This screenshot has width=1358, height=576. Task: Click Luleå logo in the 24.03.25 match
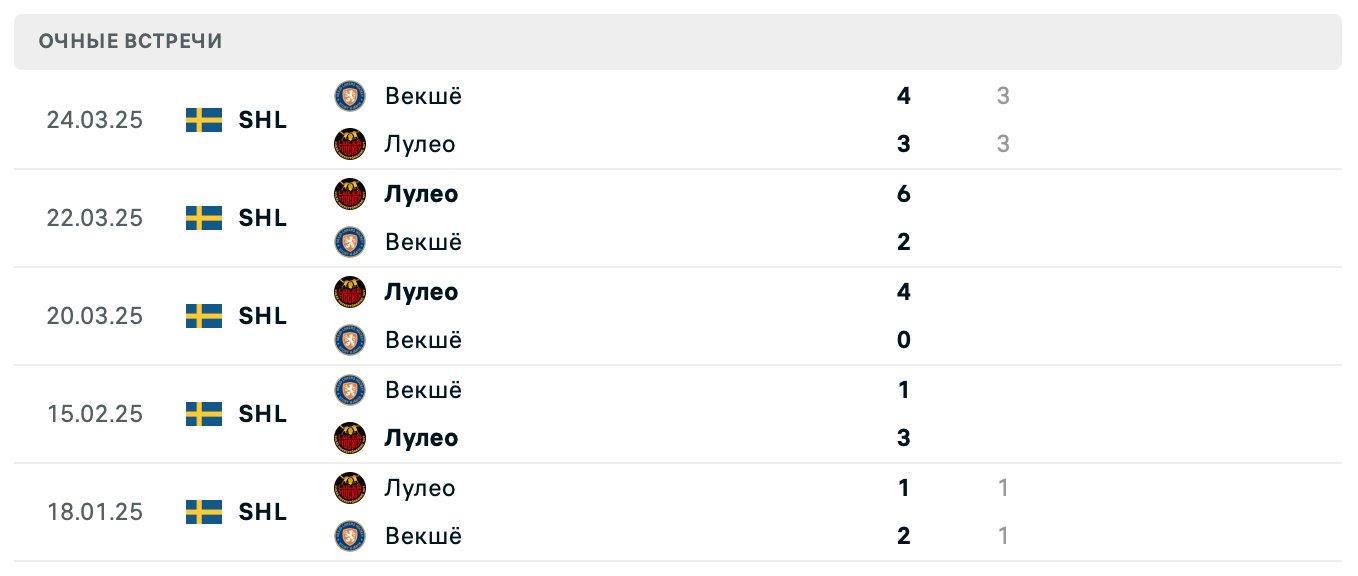[350, 144]
